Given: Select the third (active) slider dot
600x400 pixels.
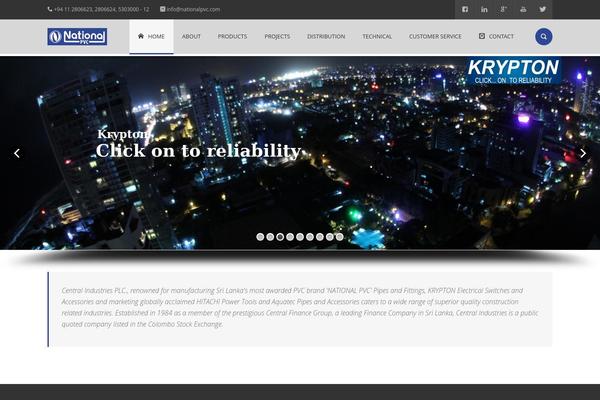Looking at the screenshot, I should tap(280, 237).
